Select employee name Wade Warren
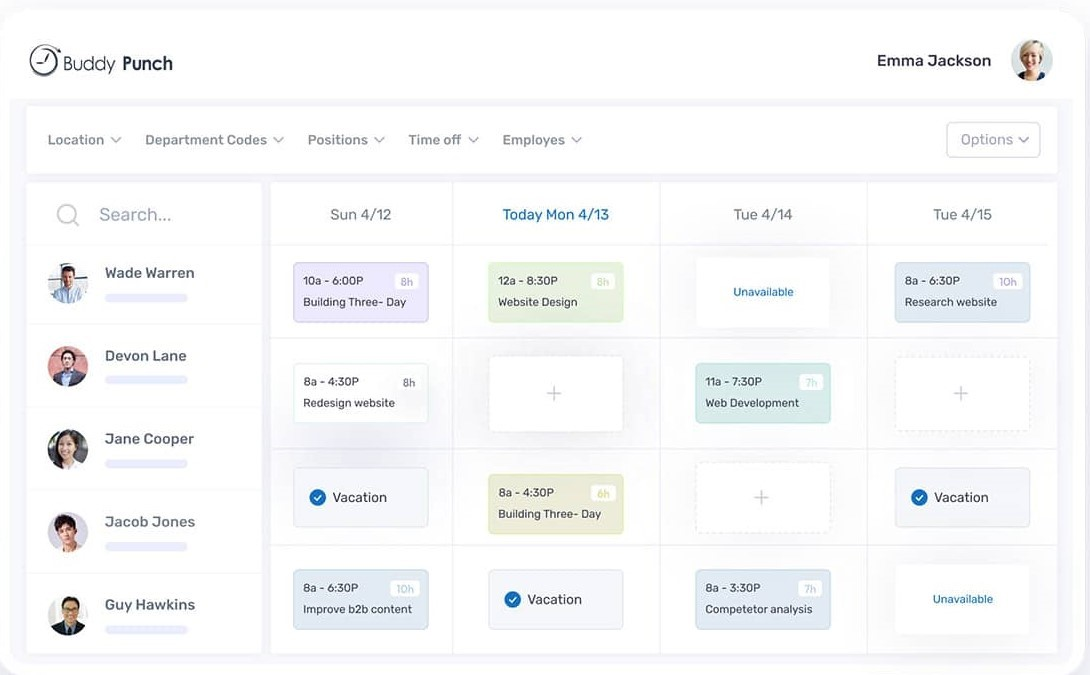The height and width of the screenshot is (675, 1090). coord(149,273)
